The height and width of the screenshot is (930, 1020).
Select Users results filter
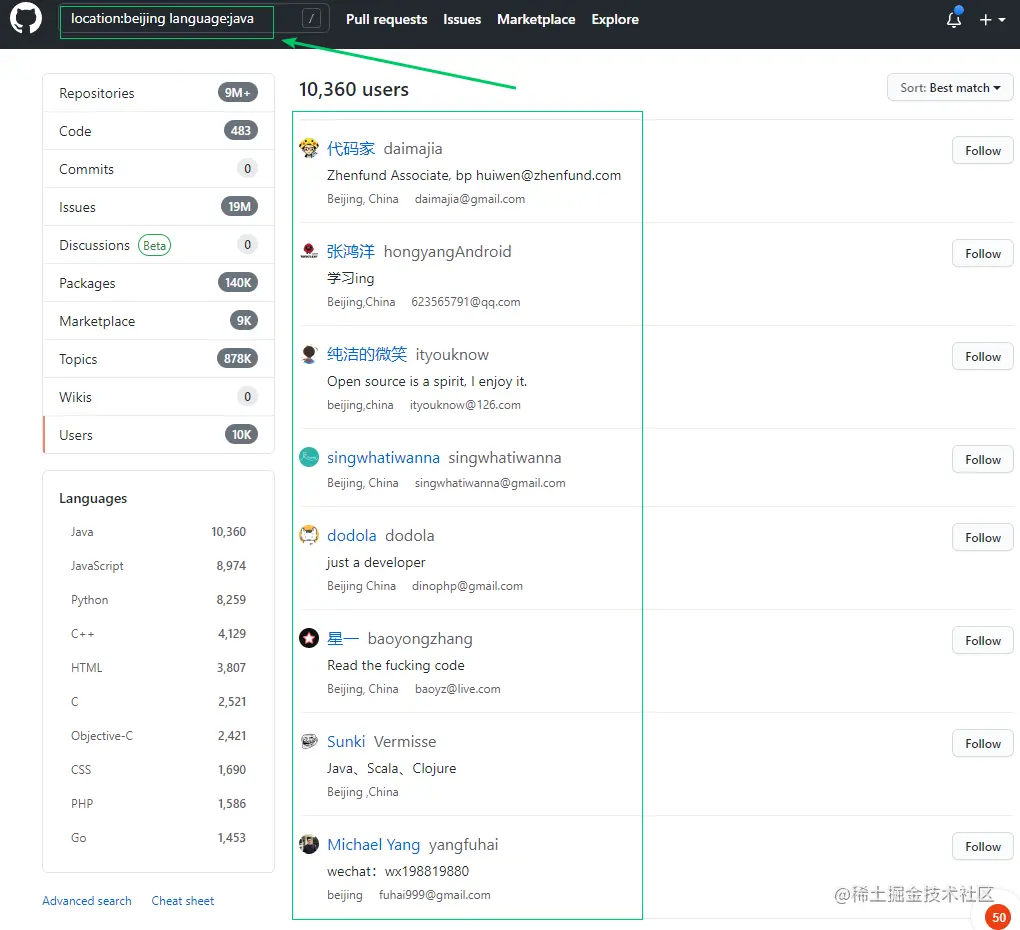tap(158, 435)
